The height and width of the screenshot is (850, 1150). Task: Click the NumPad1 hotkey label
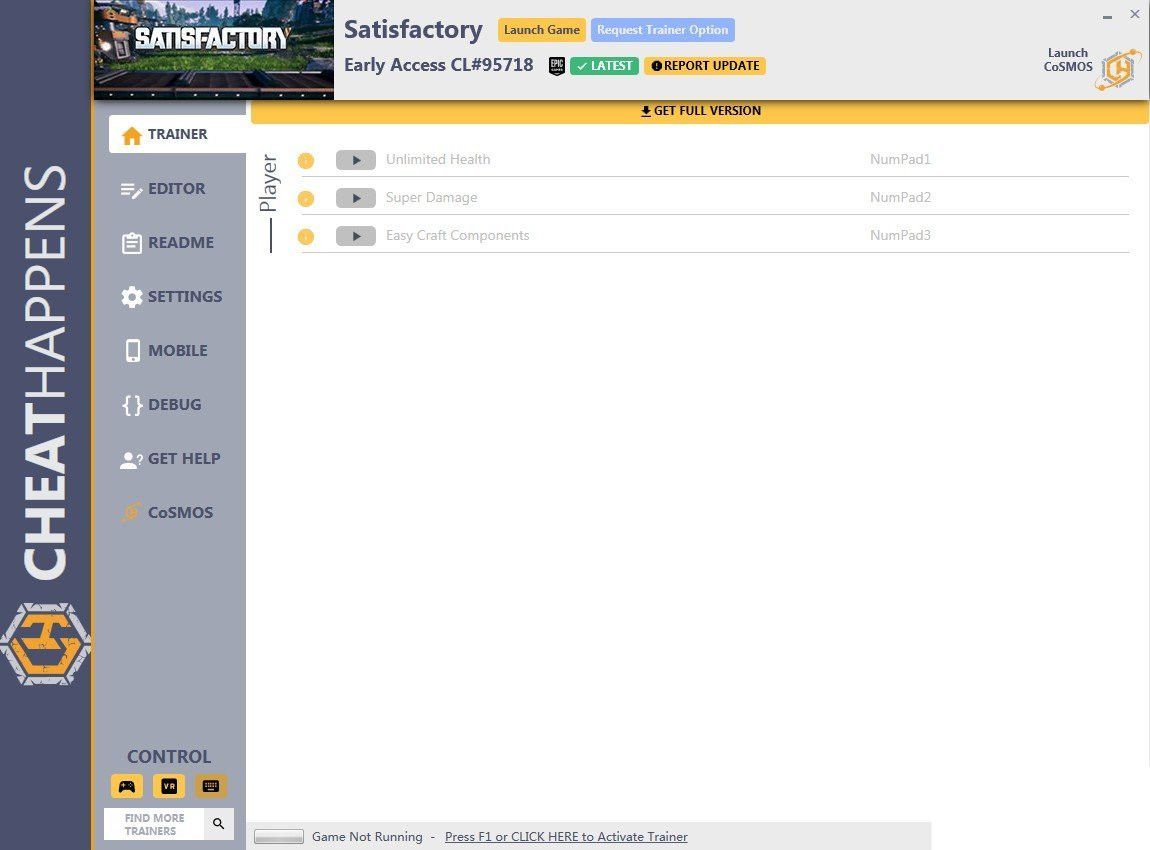tap(900, 159)
